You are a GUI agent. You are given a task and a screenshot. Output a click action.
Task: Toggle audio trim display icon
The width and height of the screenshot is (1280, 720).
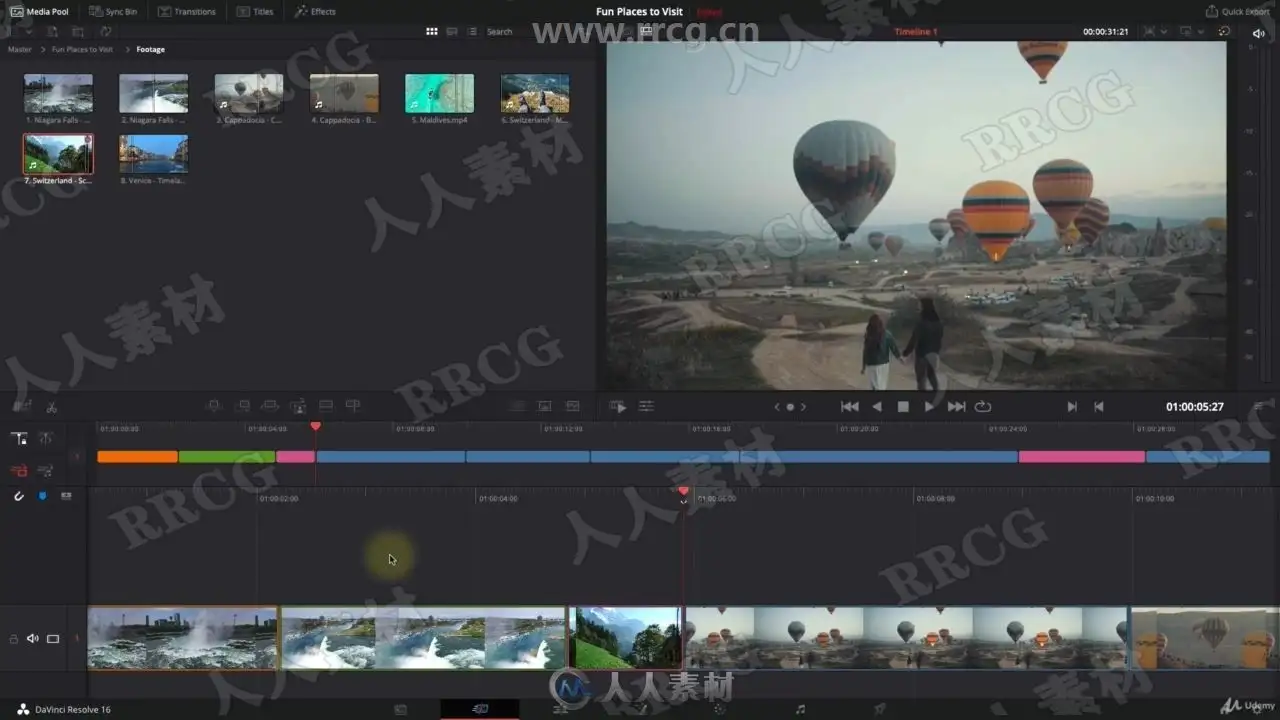coord(66,496)
